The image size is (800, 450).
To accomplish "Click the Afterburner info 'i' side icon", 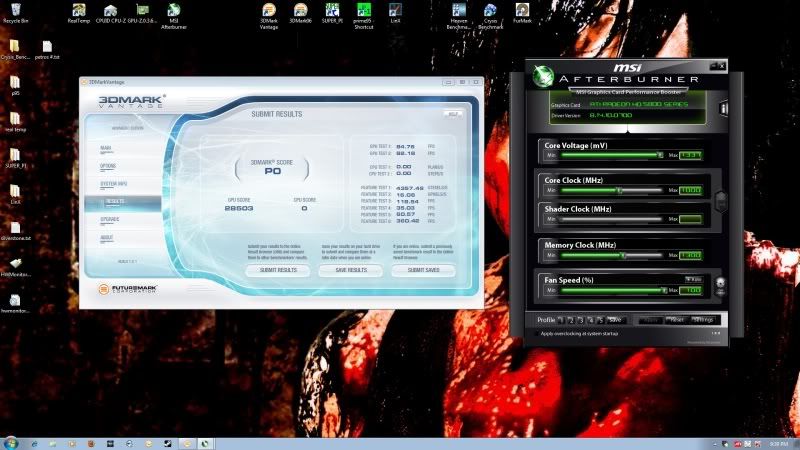I will pyautogui.click(x=723, y=108).
